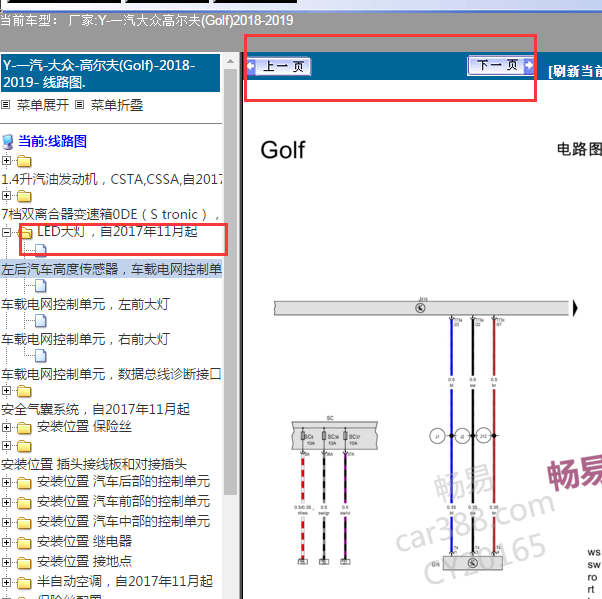Select 安装位置 保险丝 tree label
The width and height of the screenshot is (602, 599).
84,427
